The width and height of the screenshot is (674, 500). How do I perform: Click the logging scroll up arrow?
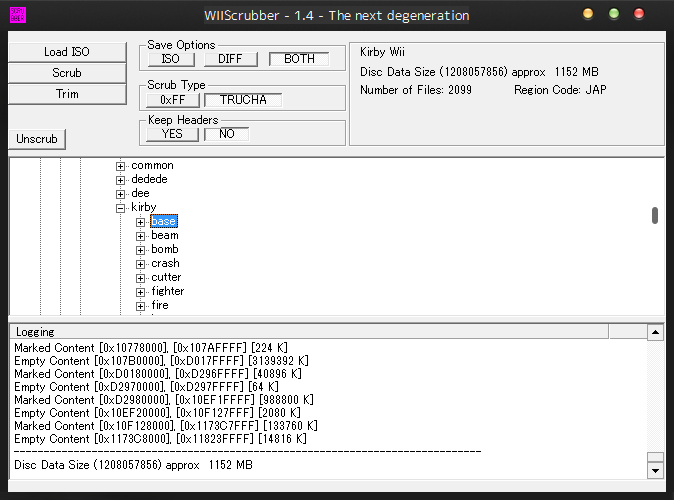click(x=655, y=332)
